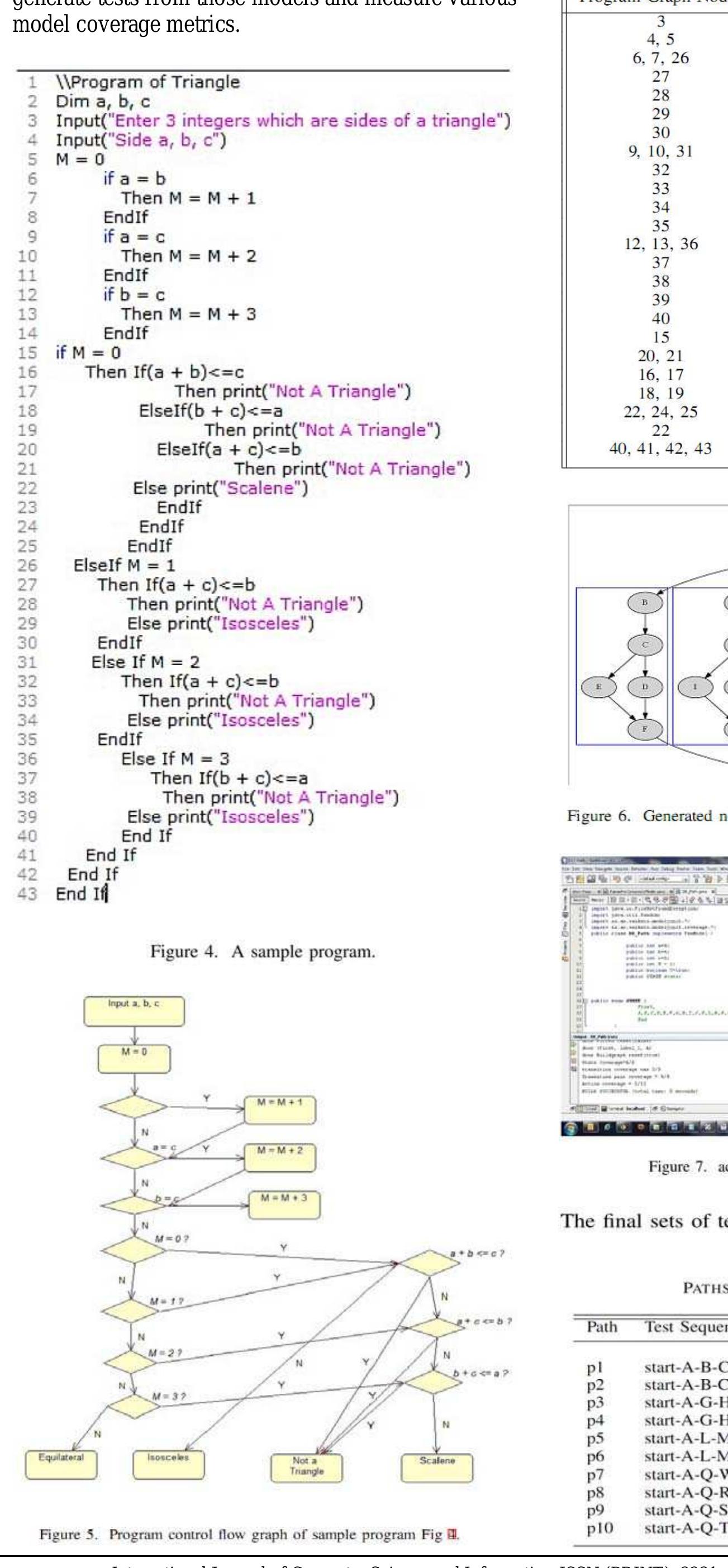The image size is (728, 1568).
Task: Click graph node F in Figure 6
Action: tap(645, 729)
